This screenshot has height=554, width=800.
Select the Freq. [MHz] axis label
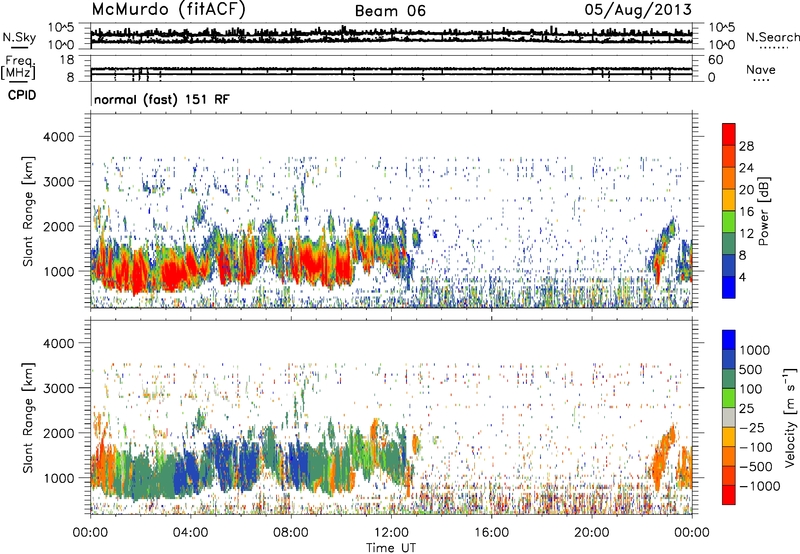coord(18,69)
